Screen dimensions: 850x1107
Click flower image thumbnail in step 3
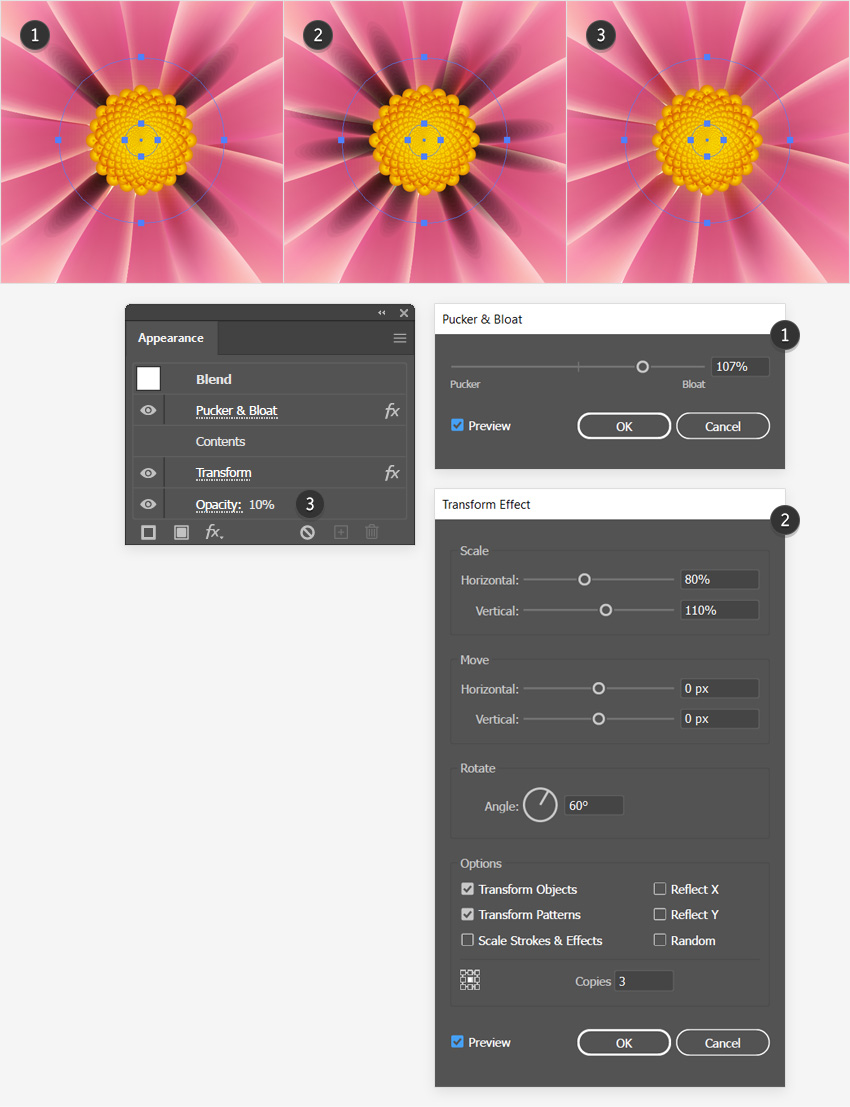tap(708, 141)
